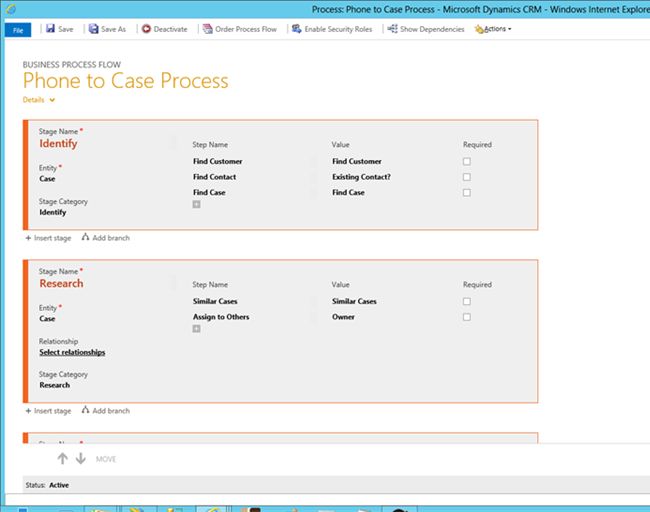
Task: Click Show Dependencies label
Action: (432, 29)
